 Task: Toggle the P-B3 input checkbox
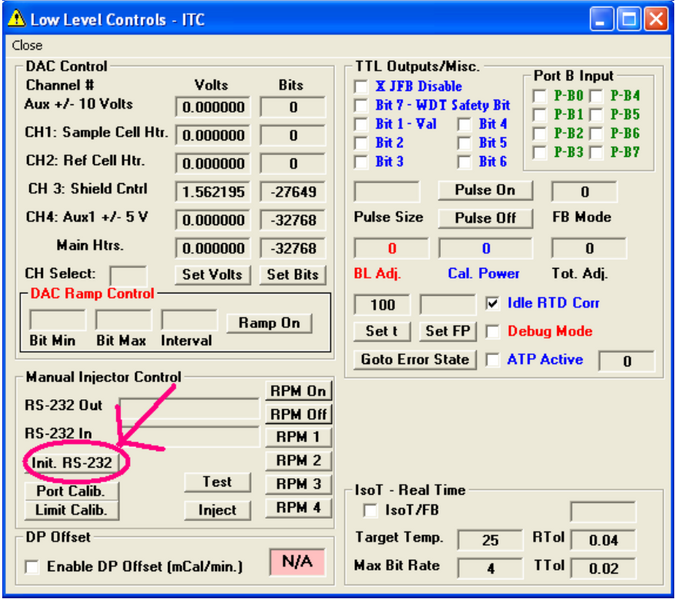click(539, 152)
